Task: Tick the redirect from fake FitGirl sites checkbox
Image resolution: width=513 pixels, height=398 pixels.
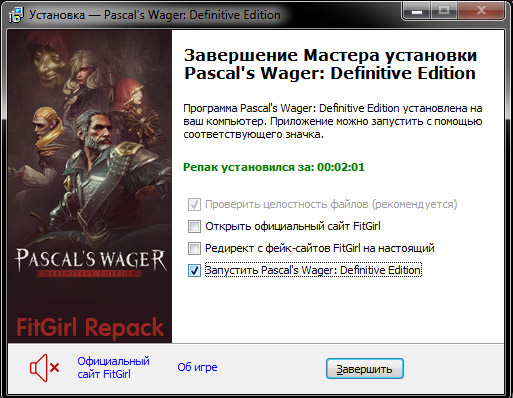Action: (x=194, y=248)
